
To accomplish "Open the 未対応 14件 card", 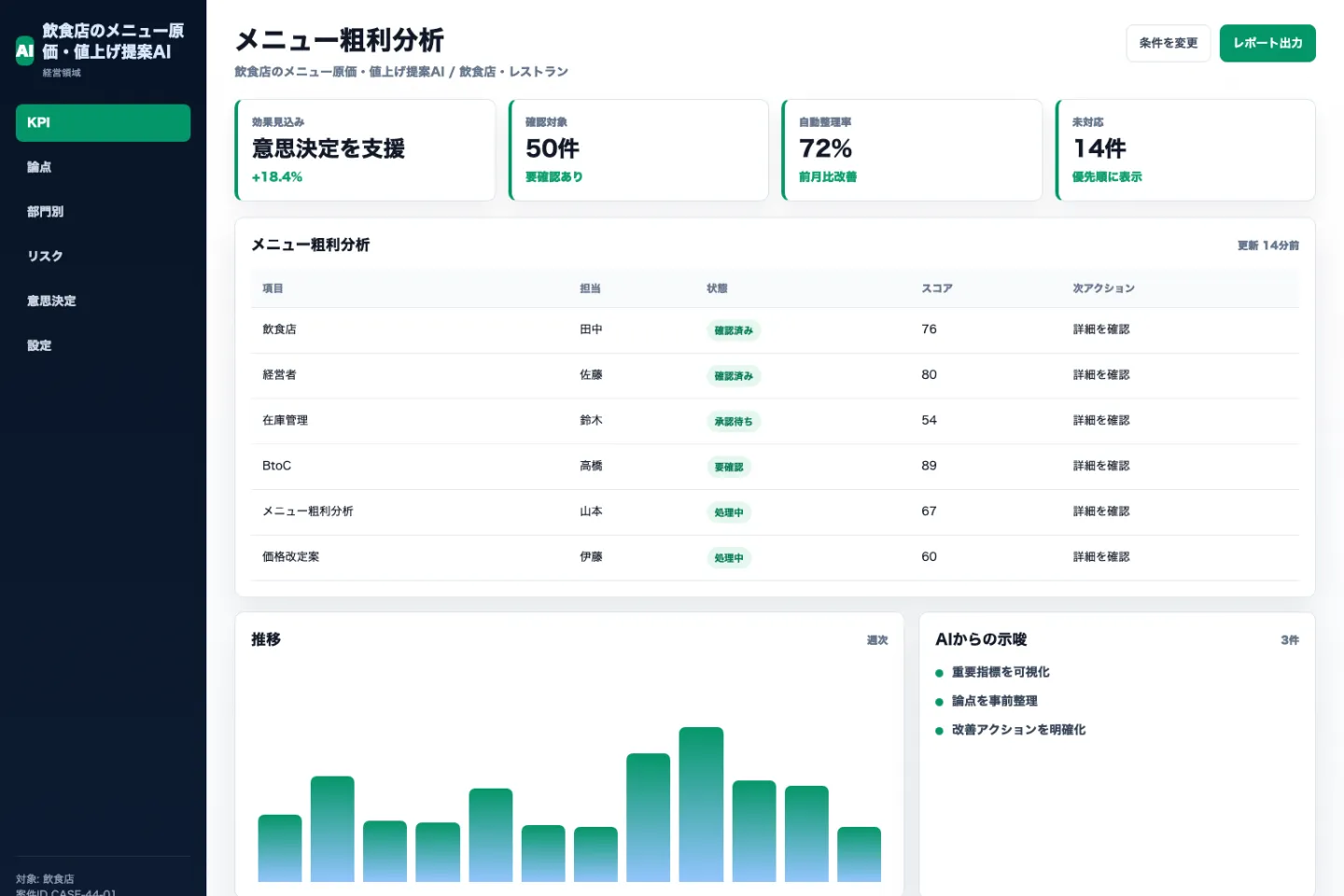I will (x=1185, y=149).
